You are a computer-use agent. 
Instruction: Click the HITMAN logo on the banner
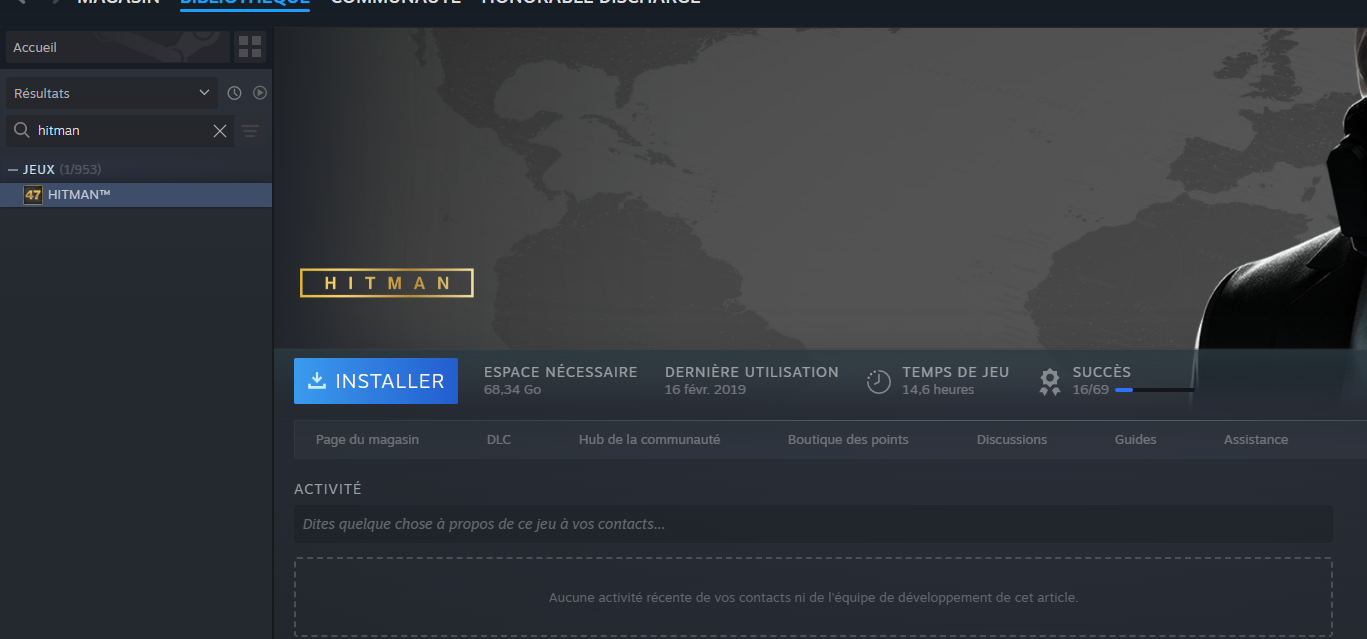(x=387, y=283)
